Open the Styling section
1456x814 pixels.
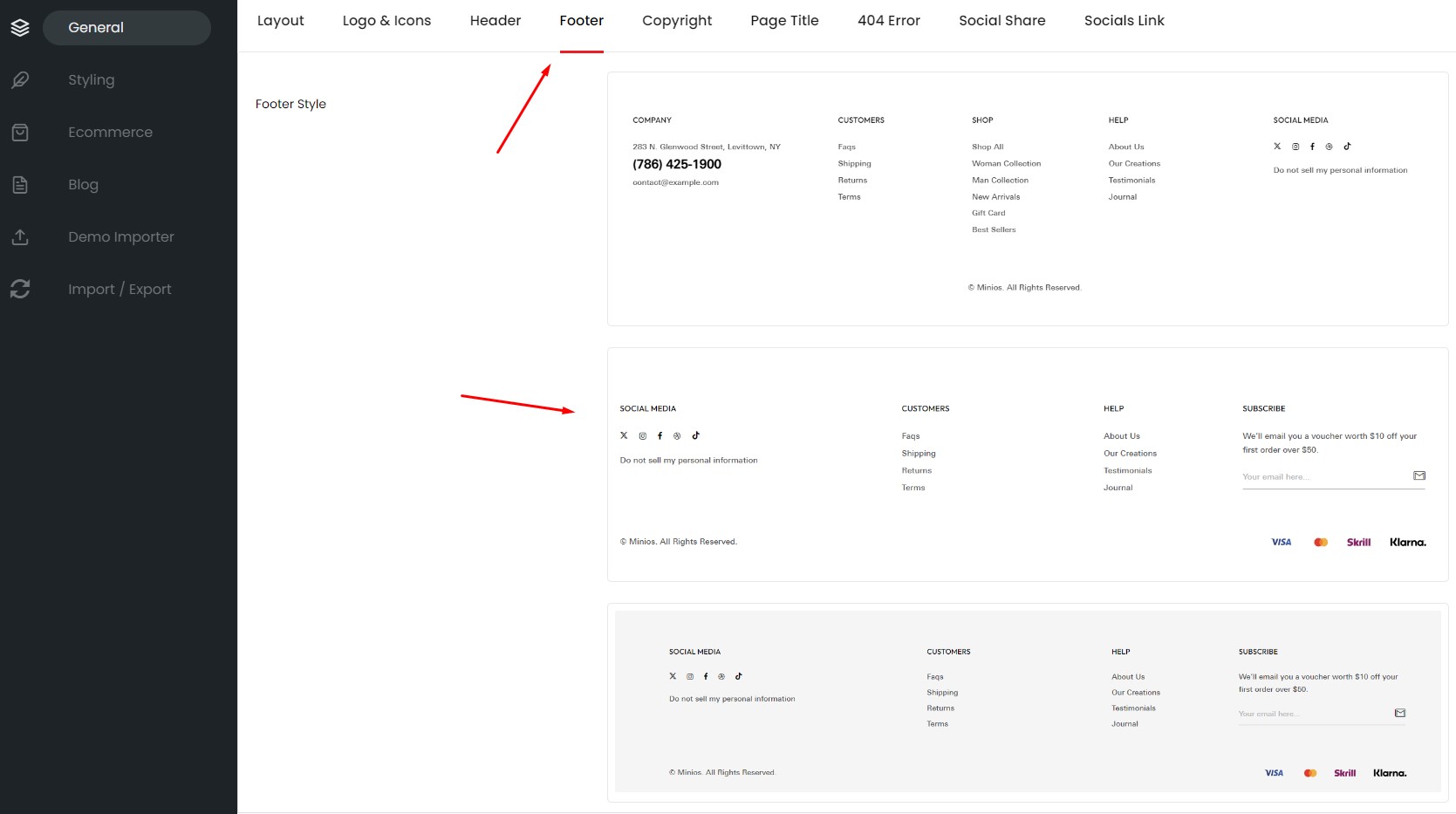92,80
